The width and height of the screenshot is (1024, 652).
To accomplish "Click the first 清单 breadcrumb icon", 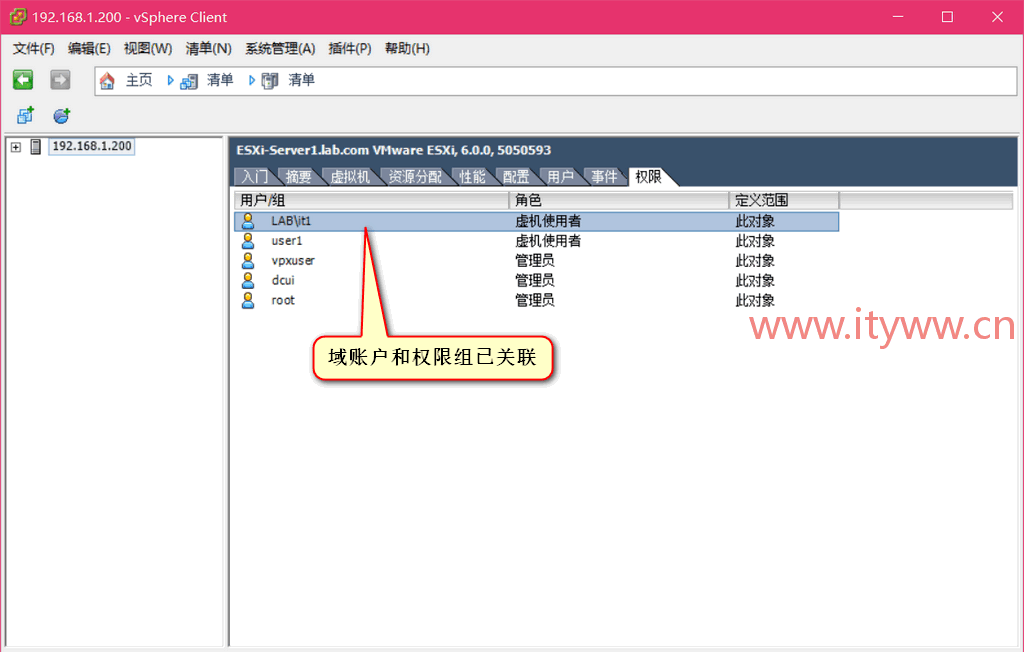I will (189, 81).
